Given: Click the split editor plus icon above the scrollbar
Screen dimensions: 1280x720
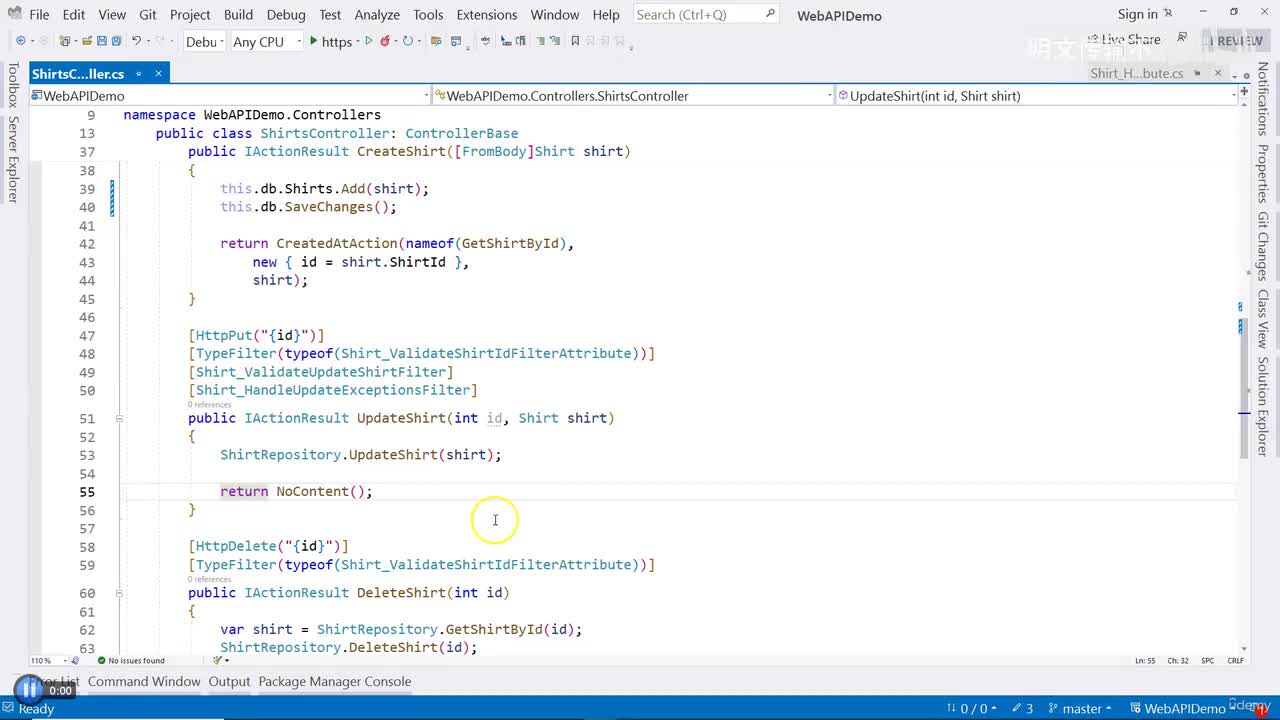Looking at the screenshot, I should coord(1244,91).
